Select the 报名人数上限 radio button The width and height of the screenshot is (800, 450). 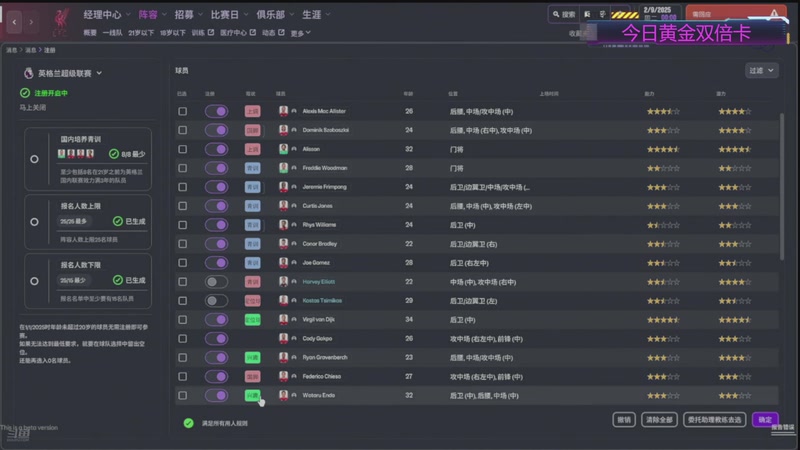34,222
